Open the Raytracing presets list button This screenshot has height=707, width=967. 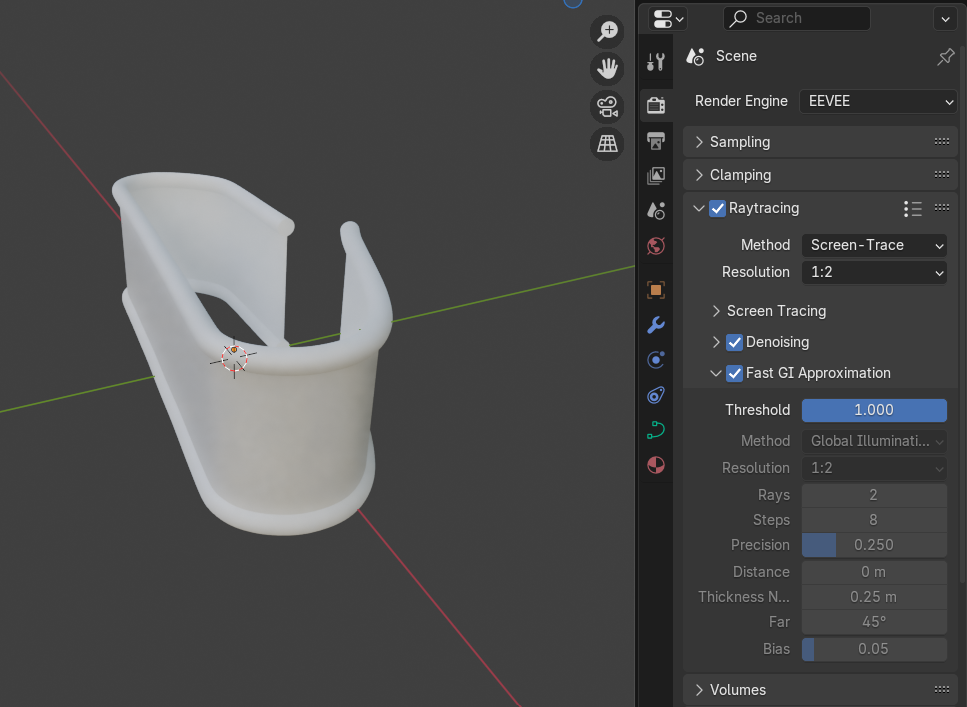click(x=912, y=208)
